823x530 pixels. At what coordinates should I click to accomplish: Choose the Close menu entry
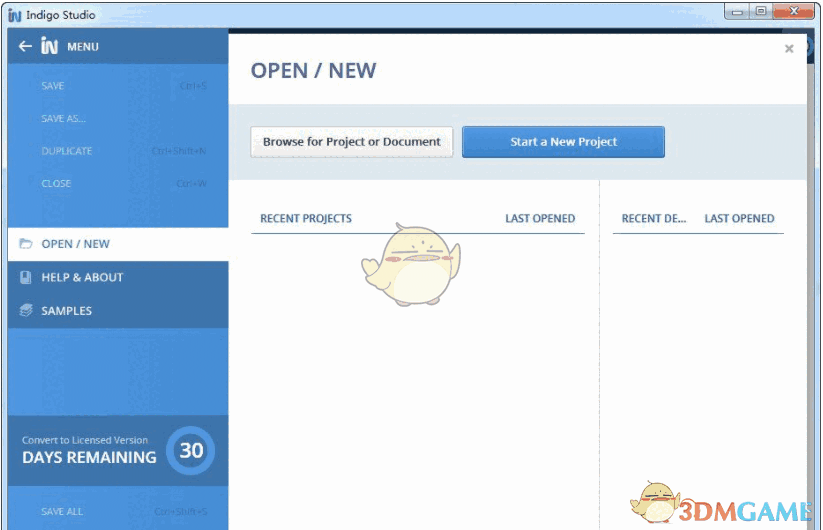[118, 184]
